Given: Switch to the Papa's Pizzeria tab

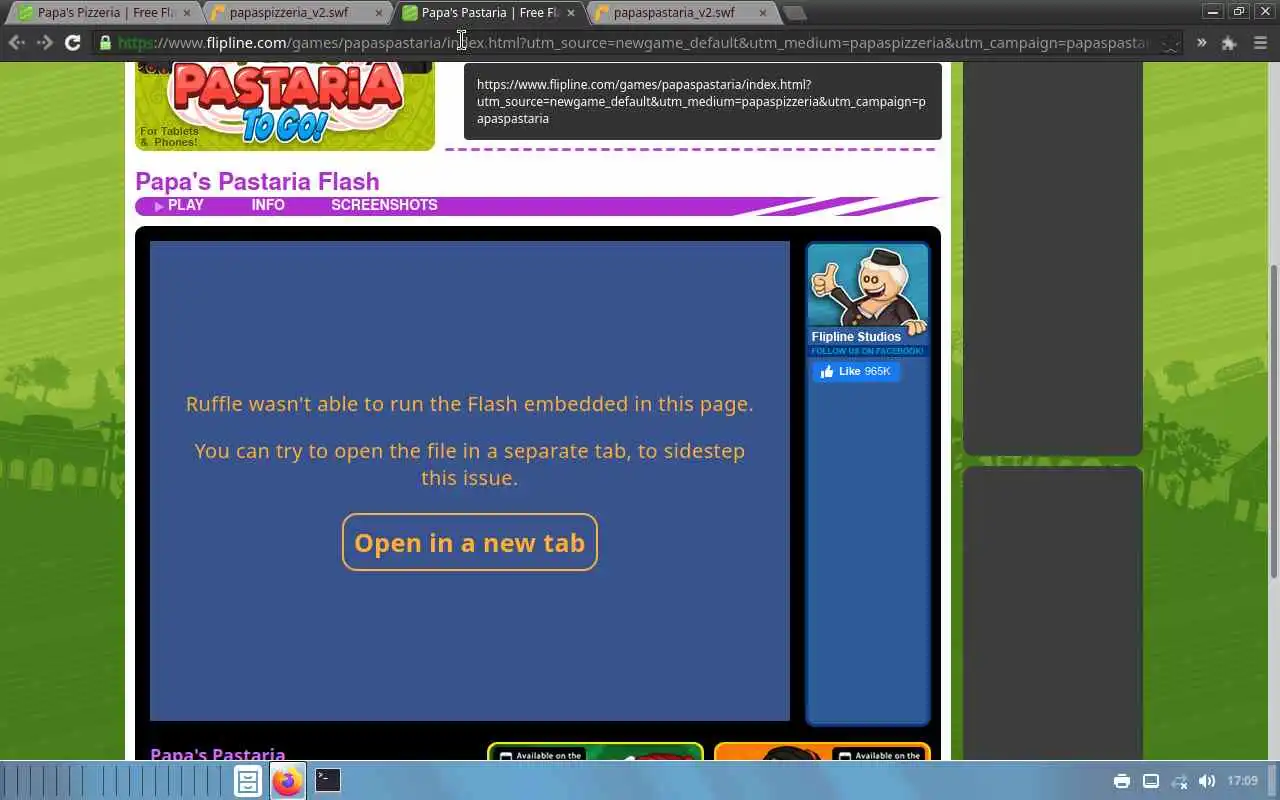Looking at the screenshot, I should tap(105, 13).
